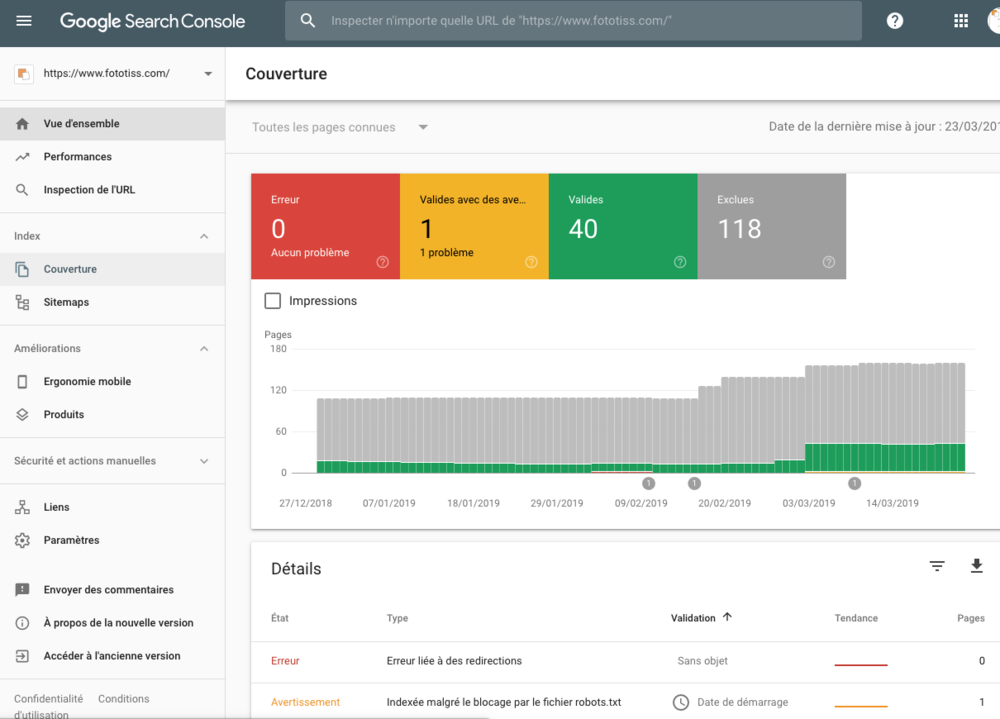The height and width of the screenshot is (719, 1000).
Task: Enable the Impressions checkbox
Action: pyautogui.click(x=272, y=301)
